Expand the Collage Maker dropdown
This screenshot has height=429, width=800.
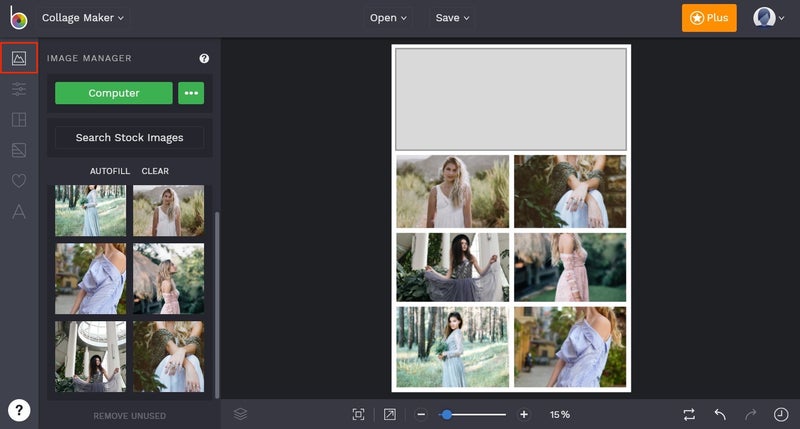point(83,18)
